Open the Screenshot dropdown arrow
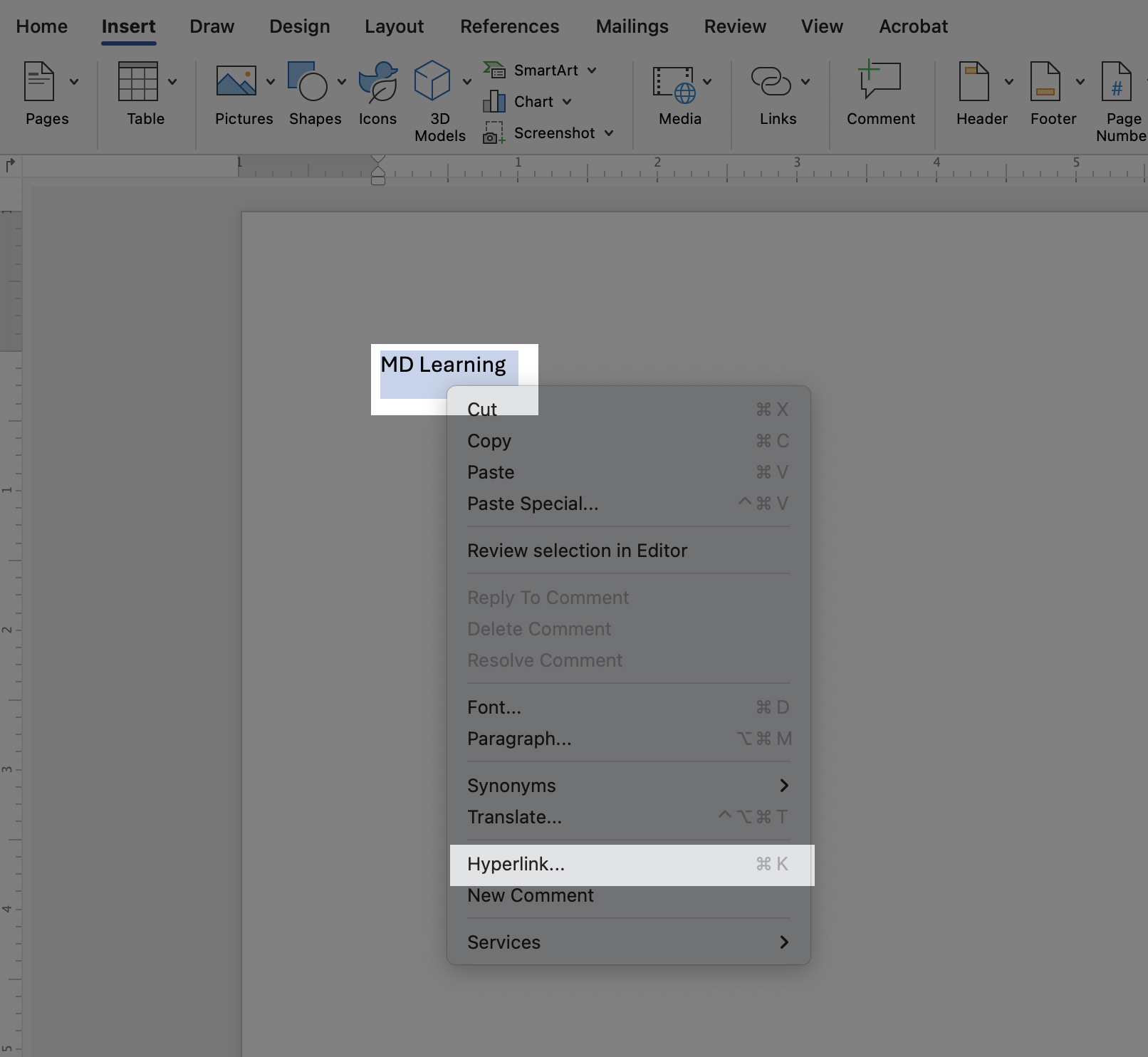The width and height of the screenshot is (1148, 1057). (609, 133)
